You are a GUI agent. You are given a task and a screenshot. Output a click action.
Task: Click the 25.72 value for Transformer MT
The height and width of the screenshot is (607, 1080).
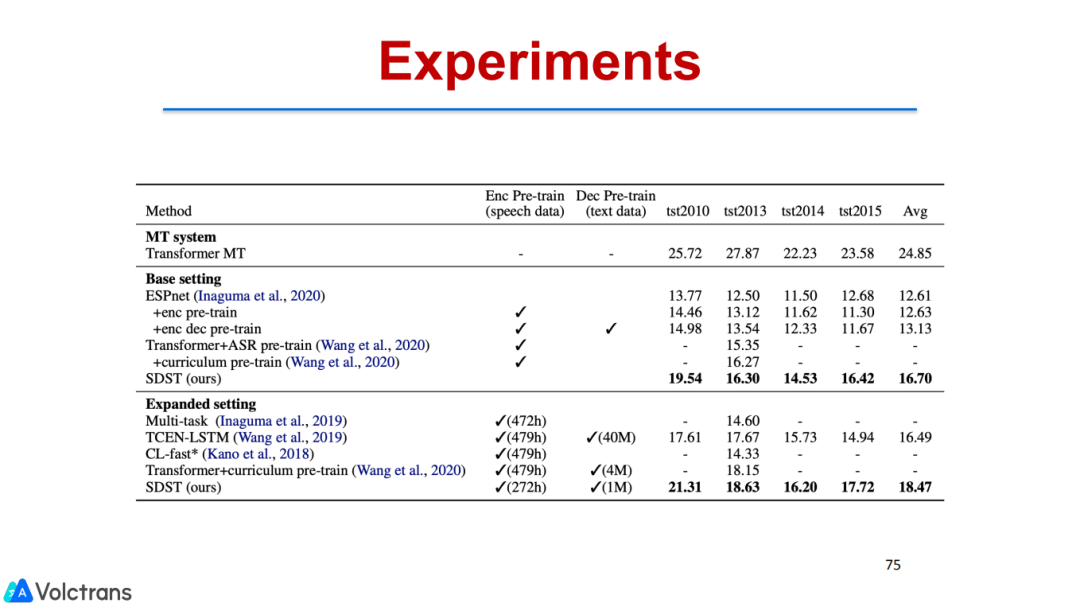[x=685, y=254]
